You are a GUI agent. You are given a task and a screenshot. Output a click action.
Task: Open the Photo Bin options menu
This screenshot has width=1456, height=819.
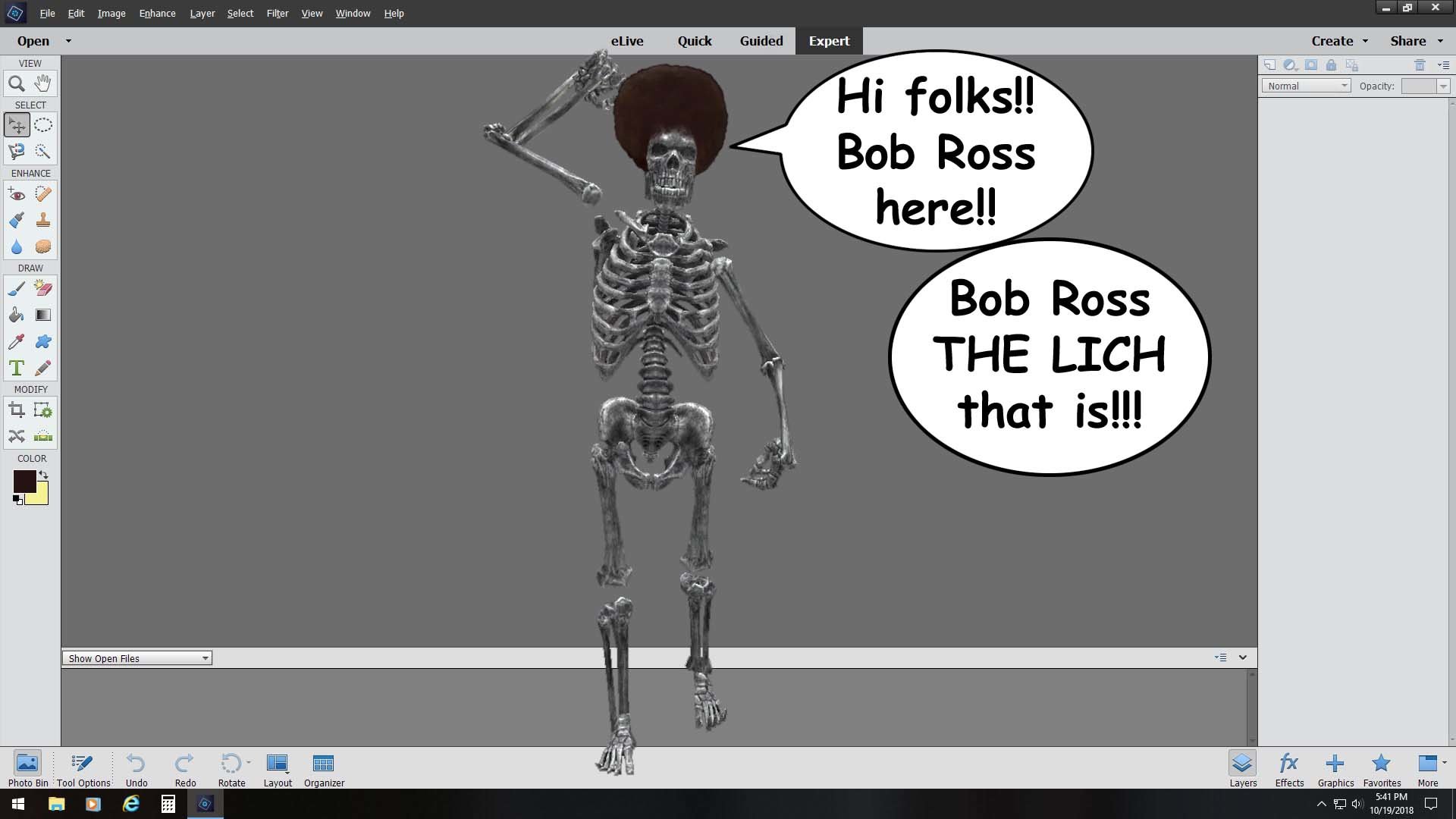[x=1220, y=657]
